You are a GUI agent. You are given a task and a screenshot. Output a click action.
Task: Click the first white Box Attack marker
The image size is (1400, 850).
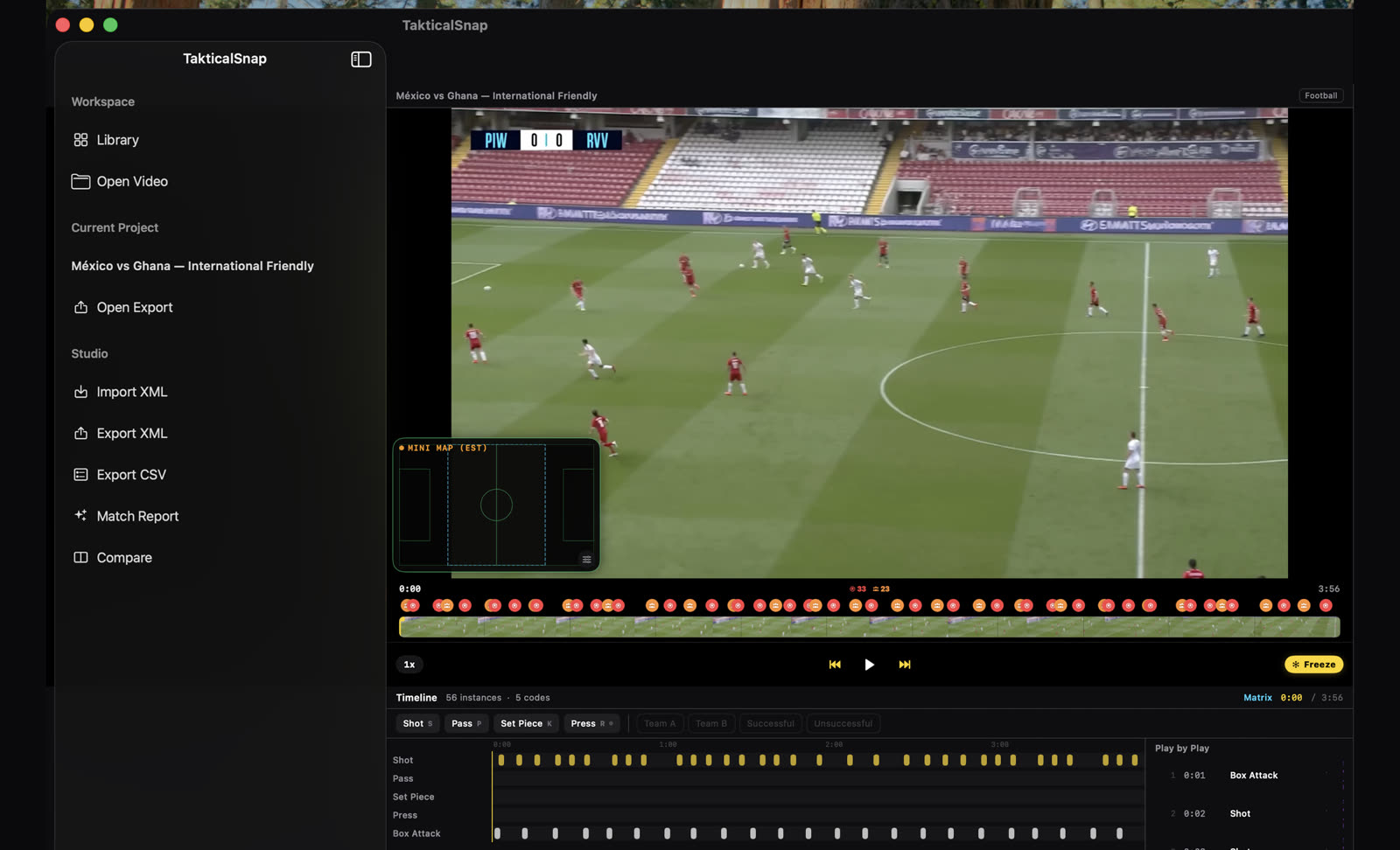497,833
